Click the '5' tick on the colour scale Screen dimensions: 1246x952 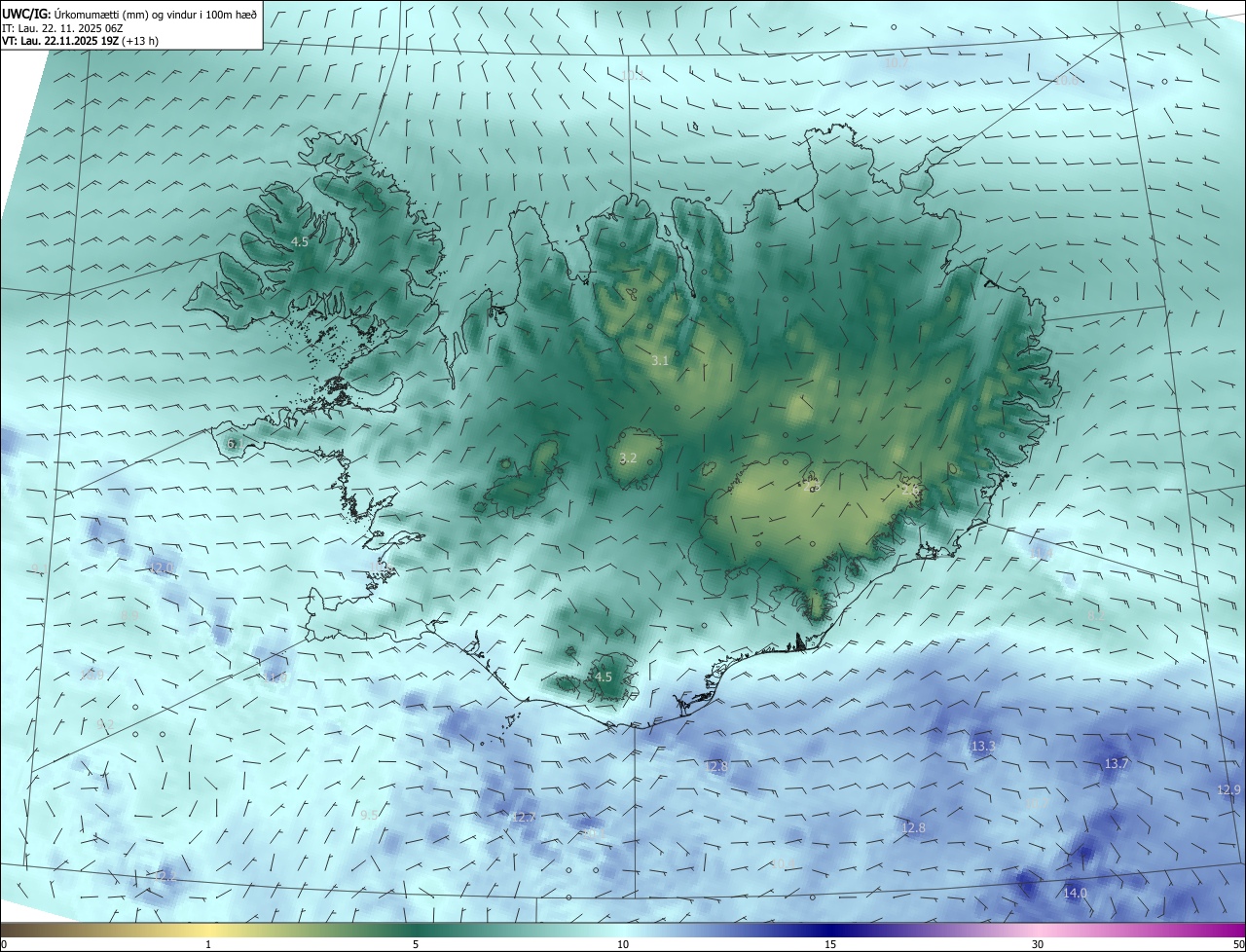(x=416, y=944)
